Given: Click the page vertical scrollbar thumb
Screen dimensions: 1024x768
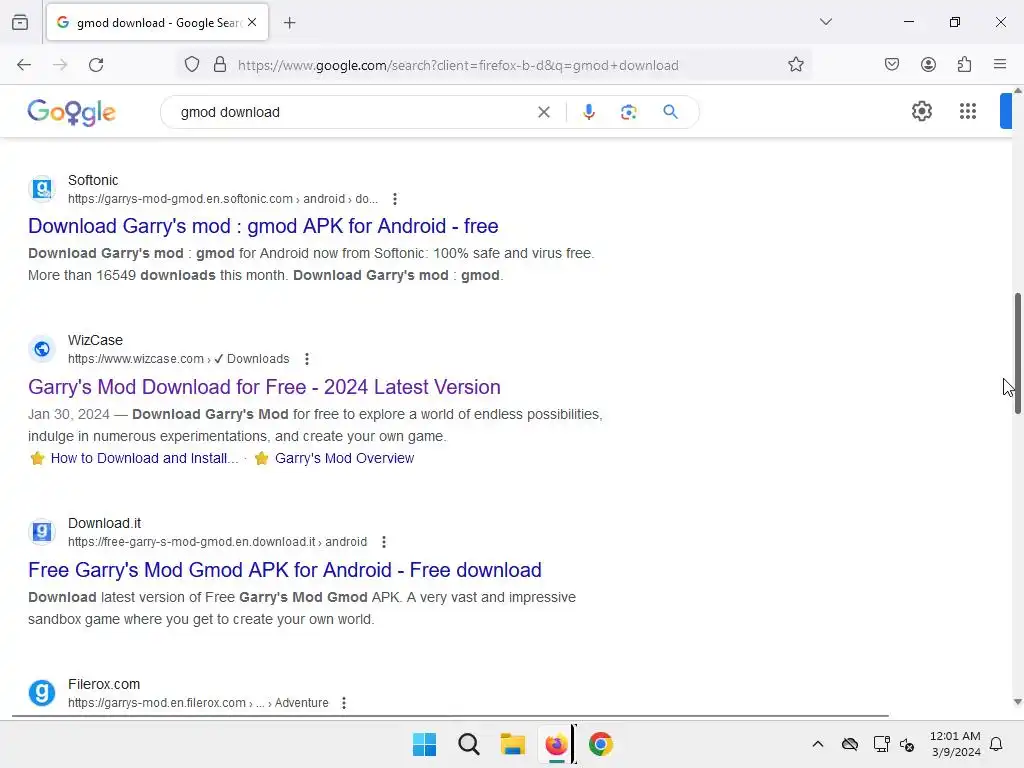Looking at the screenshot, I should click(x=1017, y=353).
